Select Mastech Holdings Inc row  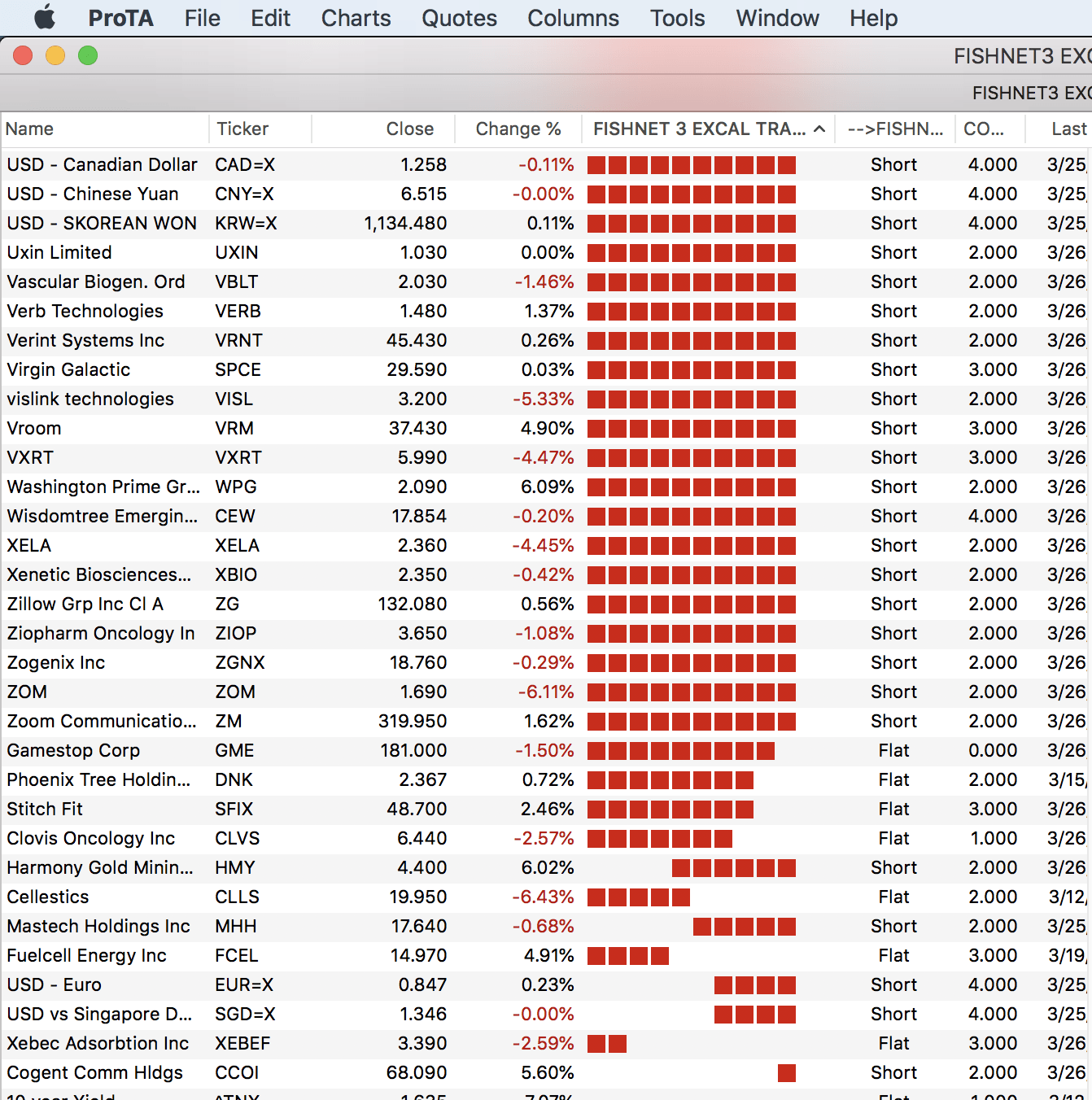click(546, 926)
